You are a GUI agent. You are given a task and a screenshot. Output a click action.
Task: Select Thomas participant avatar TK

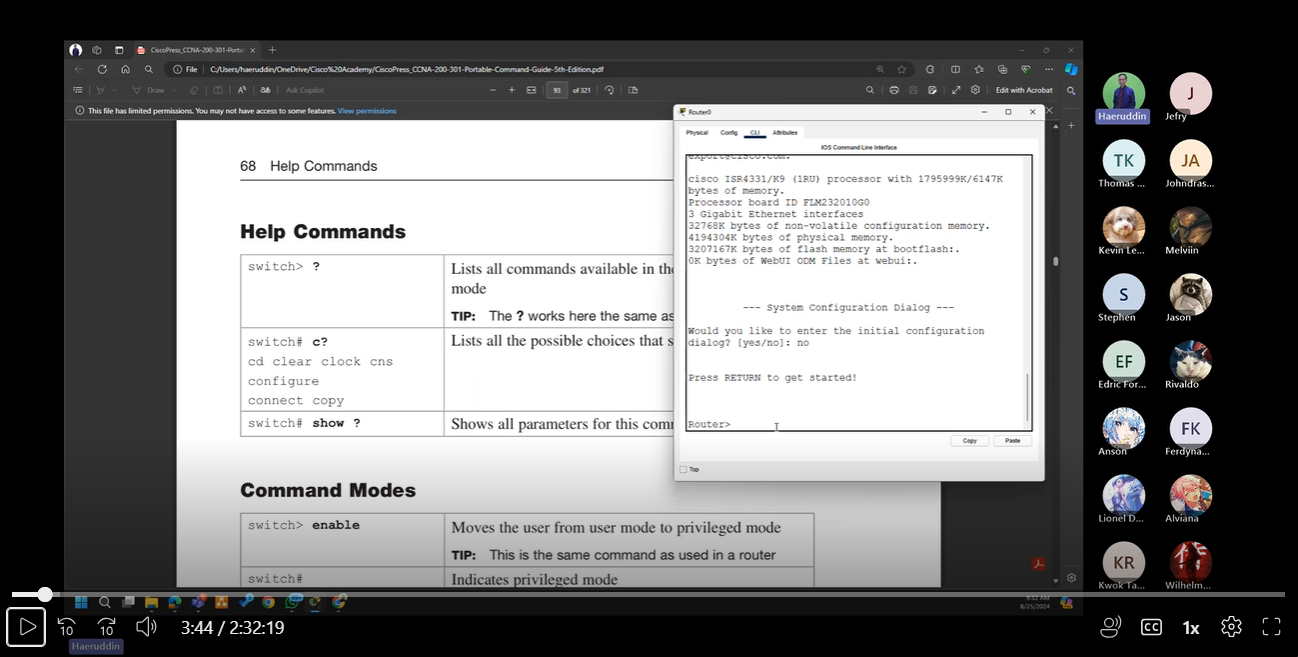coord(1124,160)
